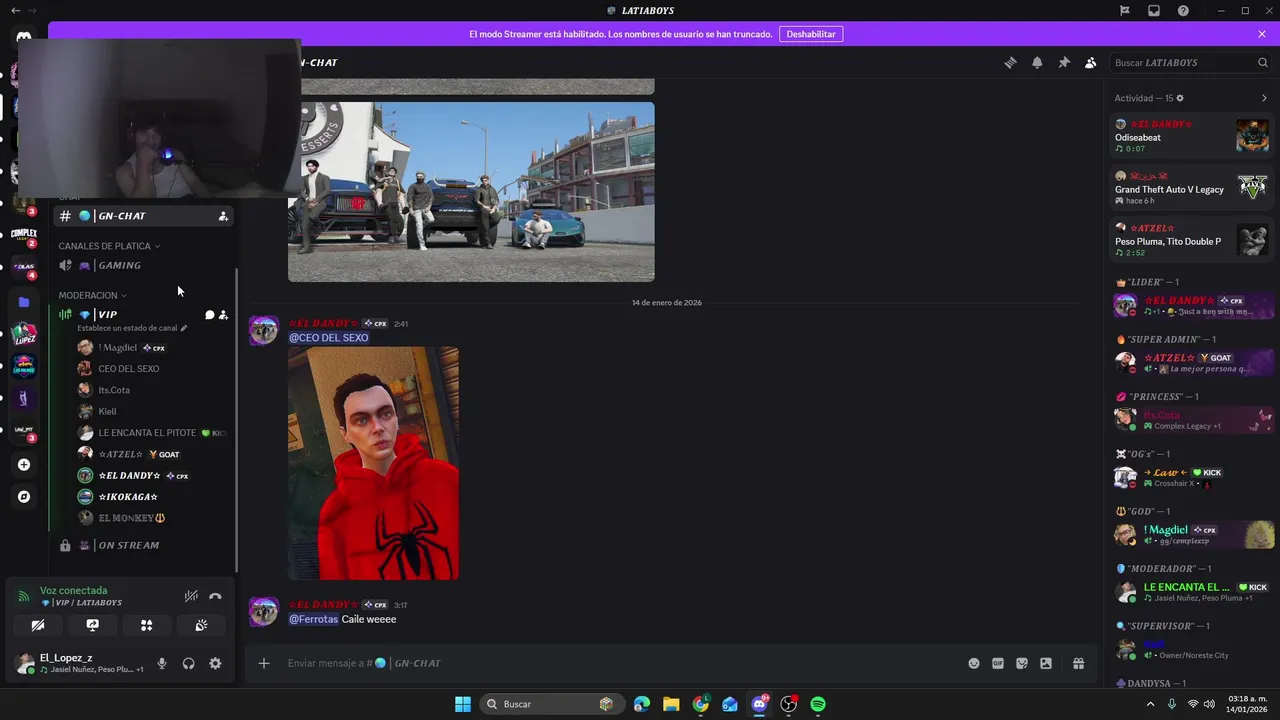Open Discover servers compass icon

(x=24, y=496)
